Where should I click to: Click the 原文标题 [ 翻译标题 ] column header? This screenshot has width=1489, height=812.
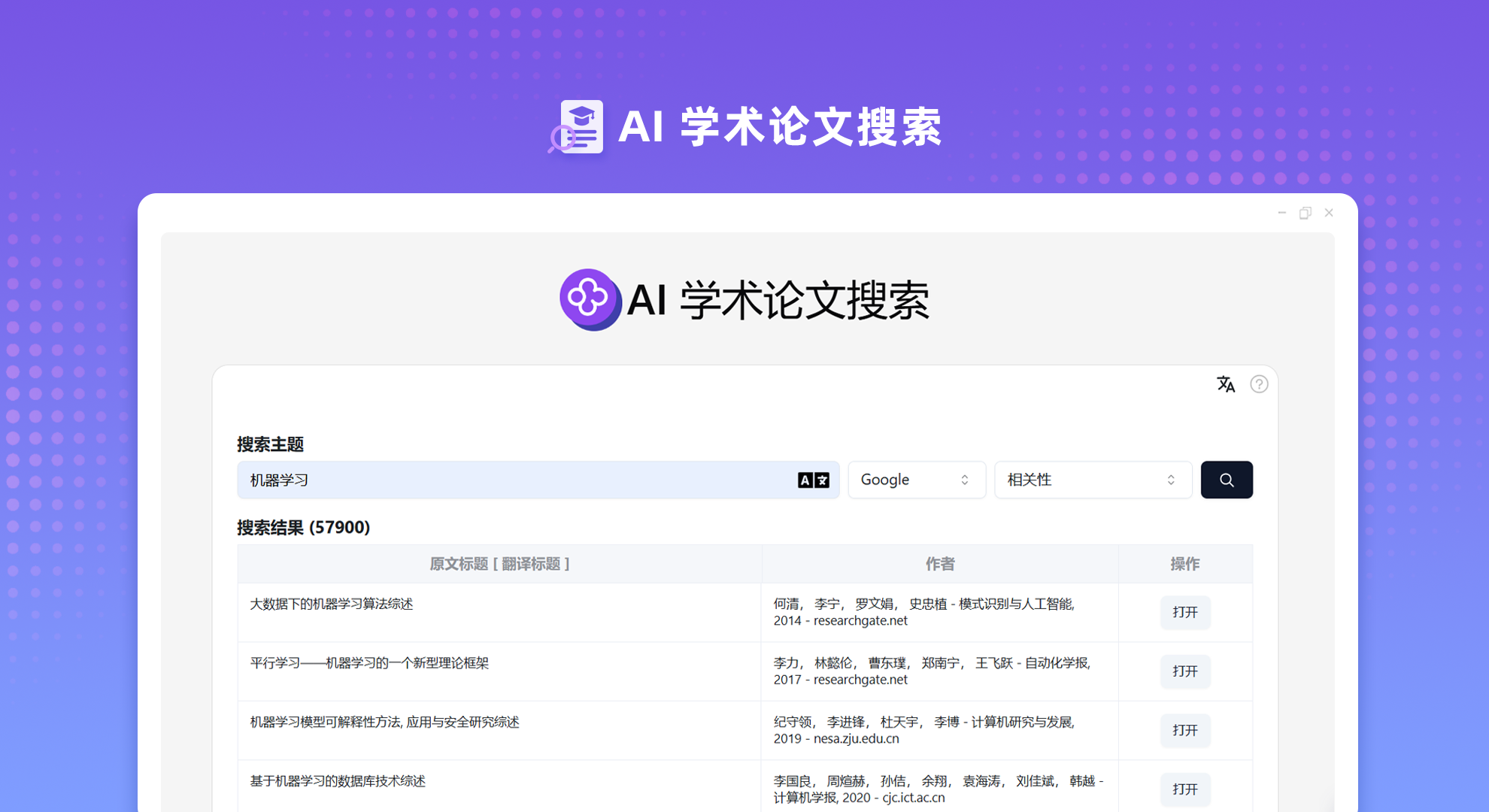(499, 564)
